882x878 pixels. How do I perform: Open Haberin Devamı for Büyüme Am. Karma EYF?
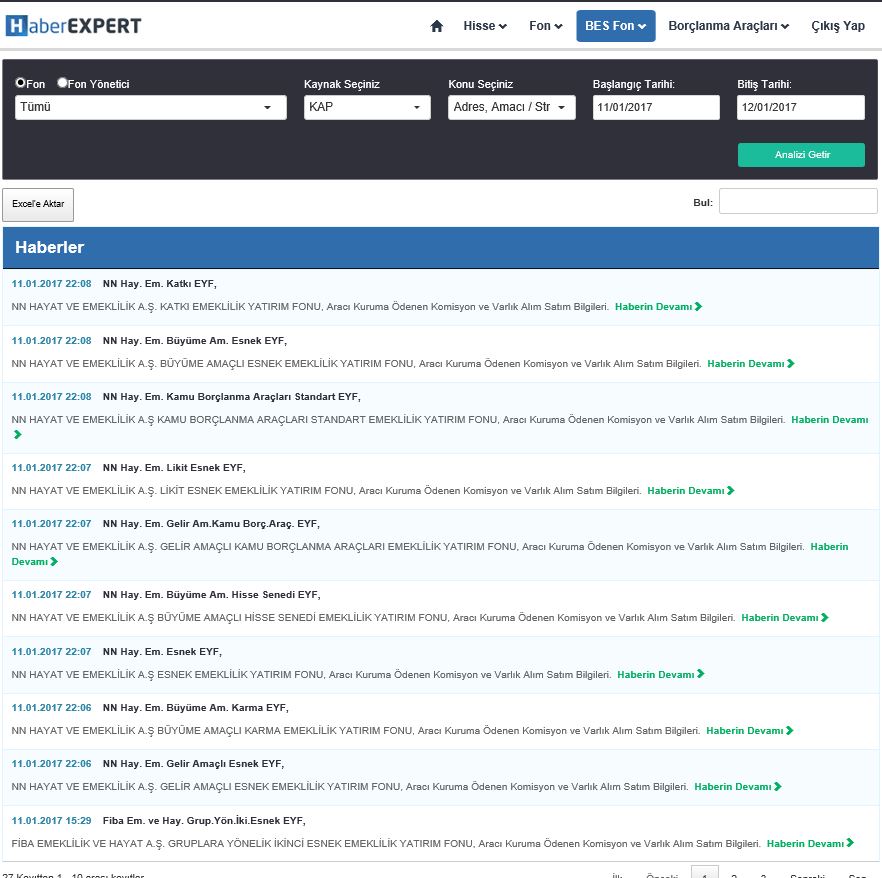749,731
